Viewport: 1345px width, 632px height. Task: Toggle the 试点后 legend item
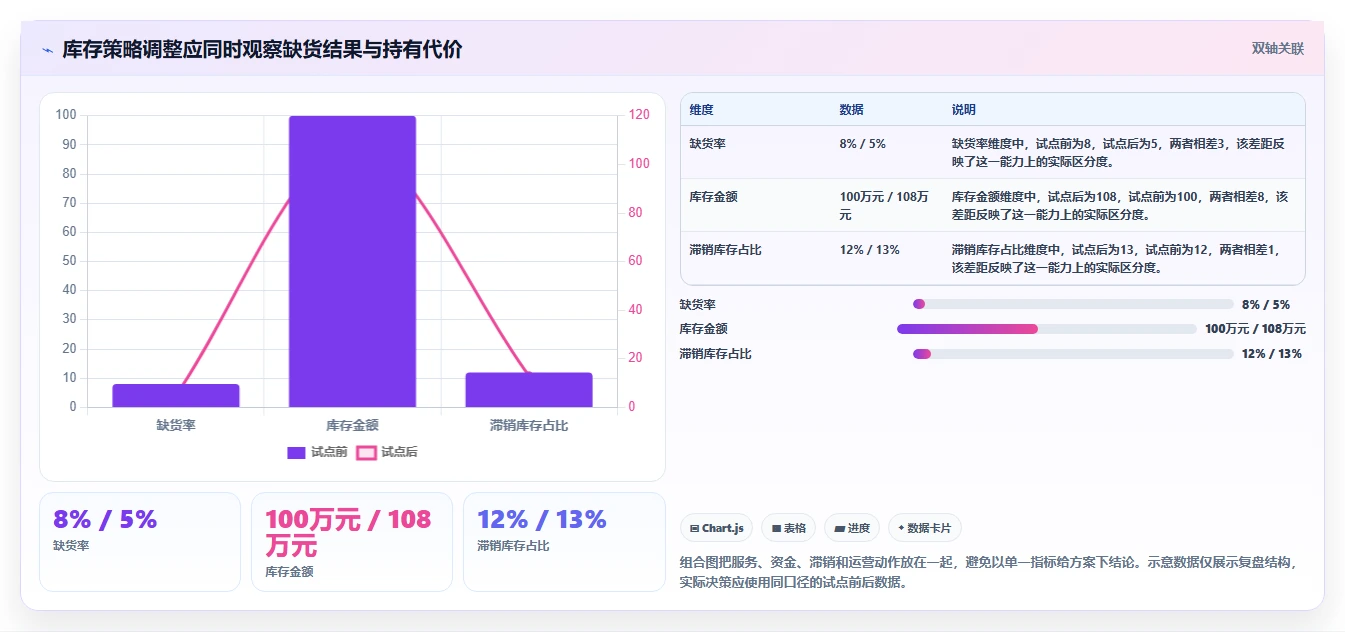click(x=387, y=452)
